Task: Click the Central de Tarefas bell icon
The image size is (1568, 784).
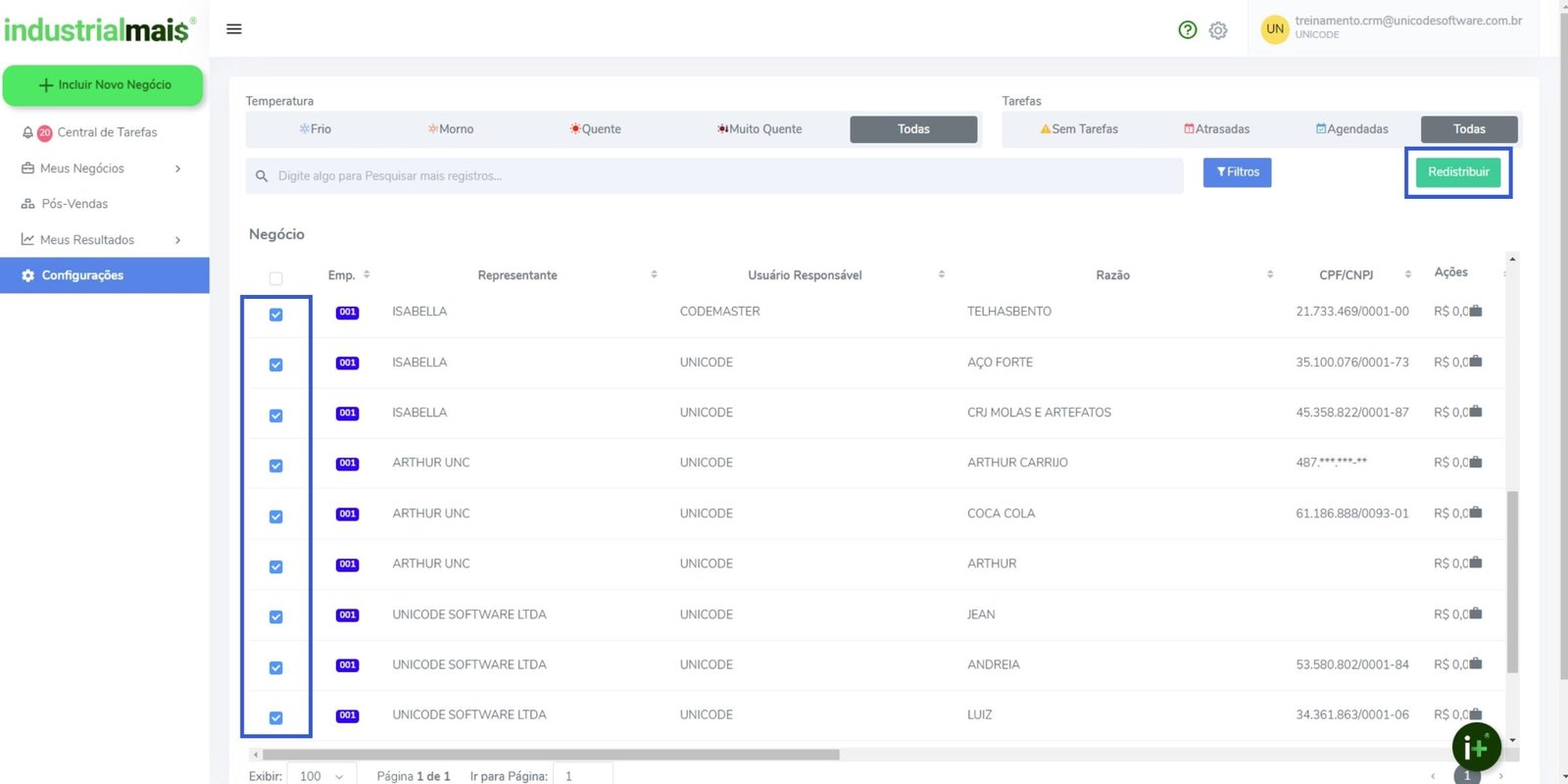Action: [x=27, y=132]
